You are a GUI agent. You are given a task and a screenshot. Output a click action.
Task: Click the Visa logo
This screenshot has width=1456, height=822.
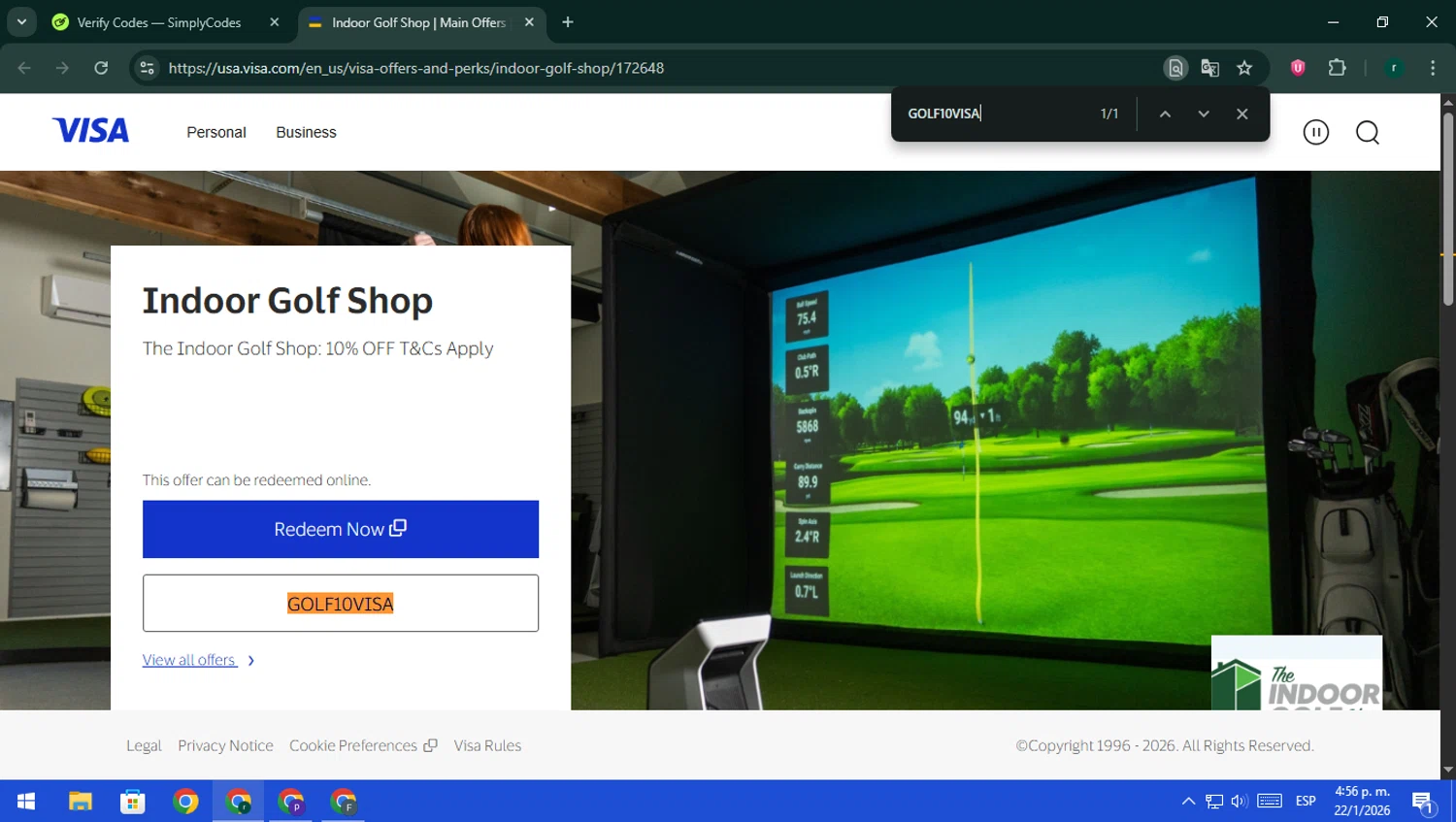[x=90, y=130]
